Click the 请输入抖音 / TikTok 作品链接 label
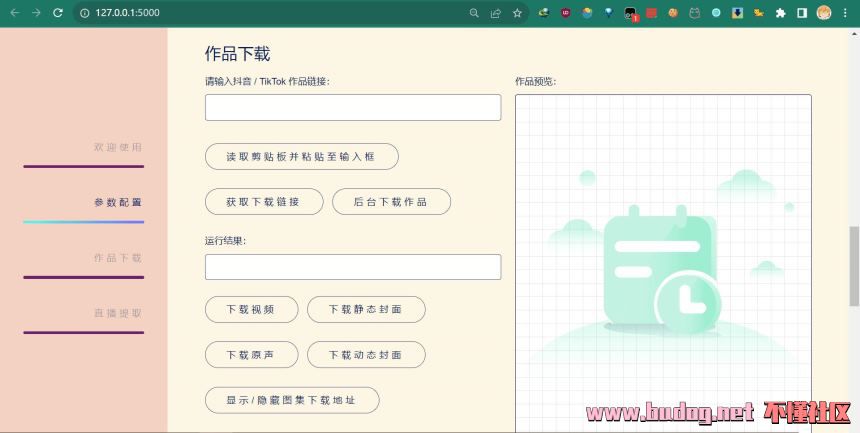 (x=267, y=81)
